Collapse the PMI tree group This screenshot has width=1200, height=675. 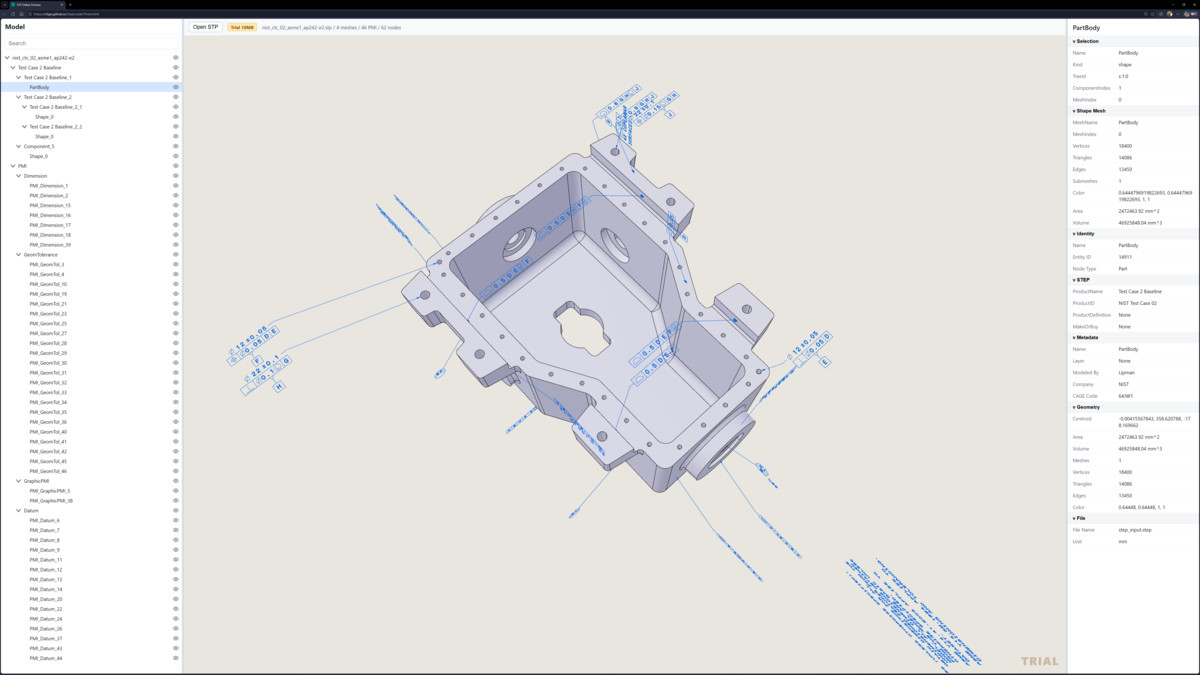(x=13, y=166)
